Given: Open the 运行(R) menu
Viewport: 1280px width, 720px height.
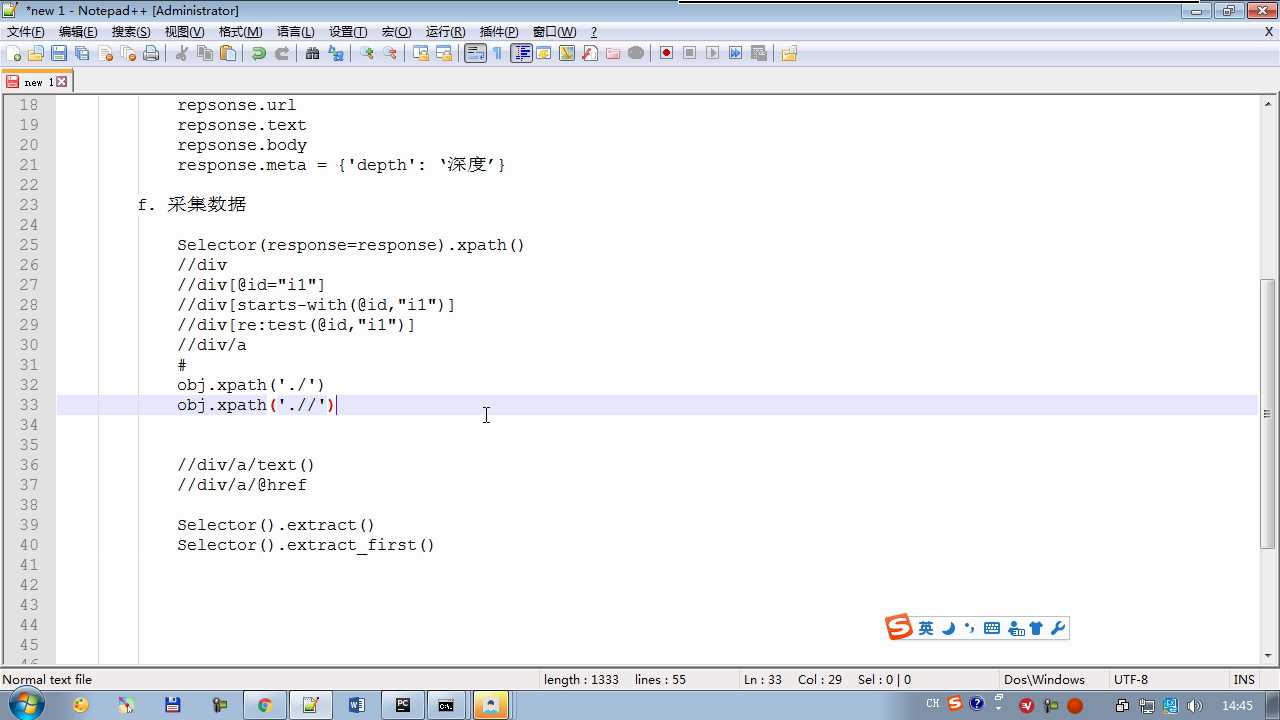Looking at the screenshot, I should coord(445,32).
